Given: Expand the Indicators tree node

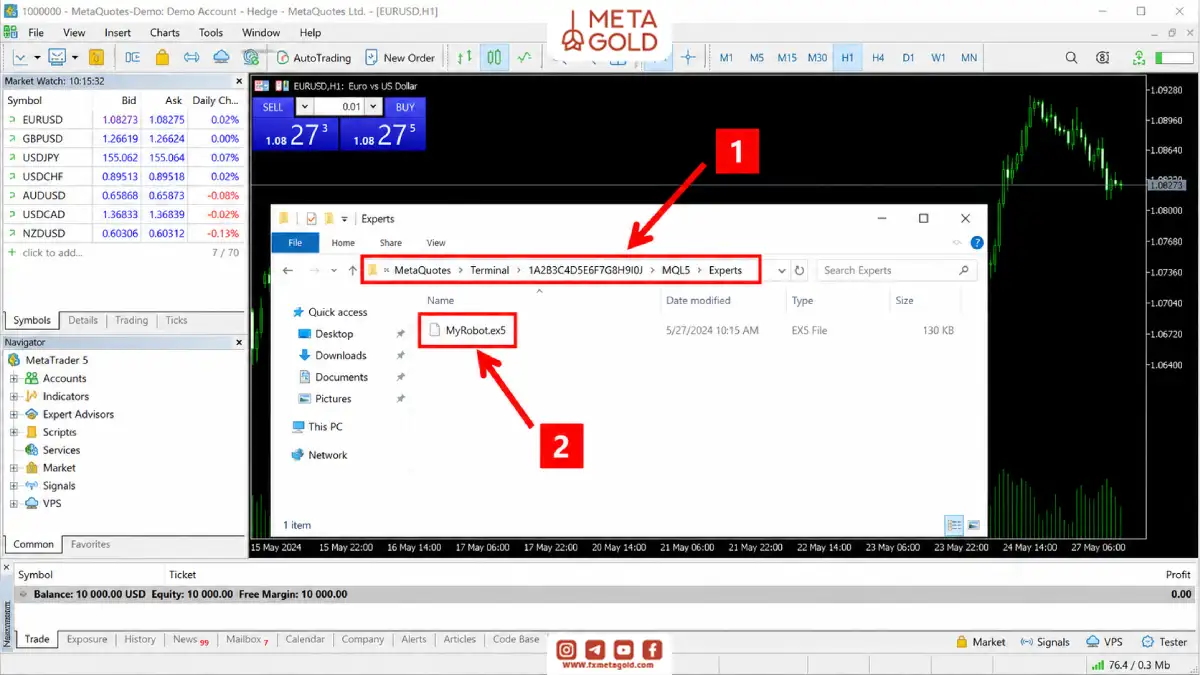Looking at the screenshot, I should coord(15,396).
